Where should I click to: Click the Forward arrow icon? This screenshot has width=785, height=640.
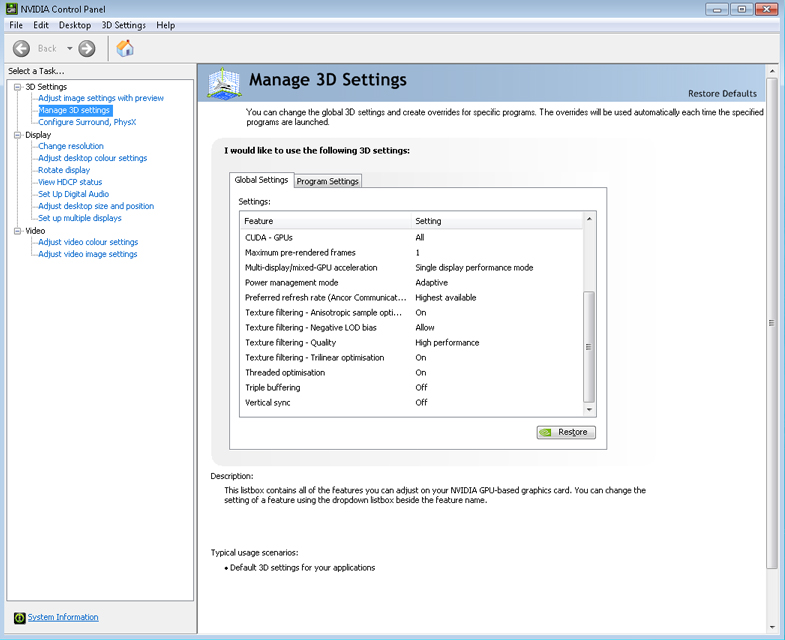[87, 49]
